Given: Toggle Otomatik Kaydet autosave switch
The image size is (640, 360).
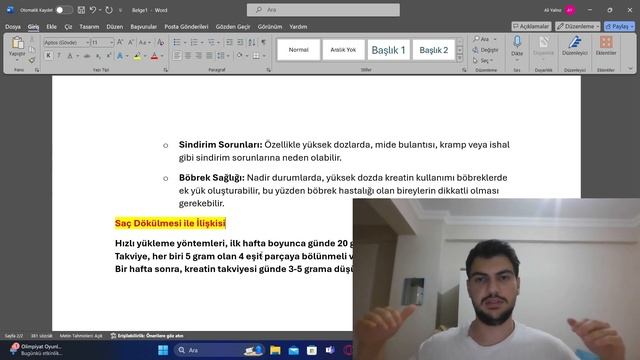Looking at the screenshot, I should tap(64, 10).
